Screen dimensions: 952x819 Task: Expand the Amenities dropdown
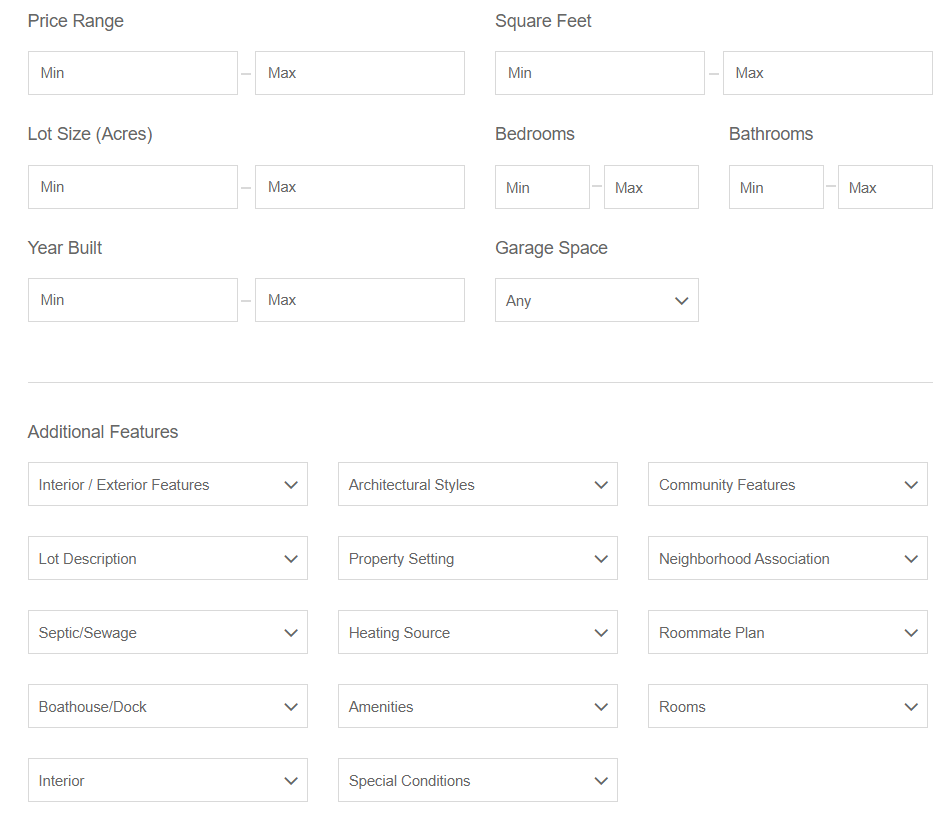[x=478, y=706]
